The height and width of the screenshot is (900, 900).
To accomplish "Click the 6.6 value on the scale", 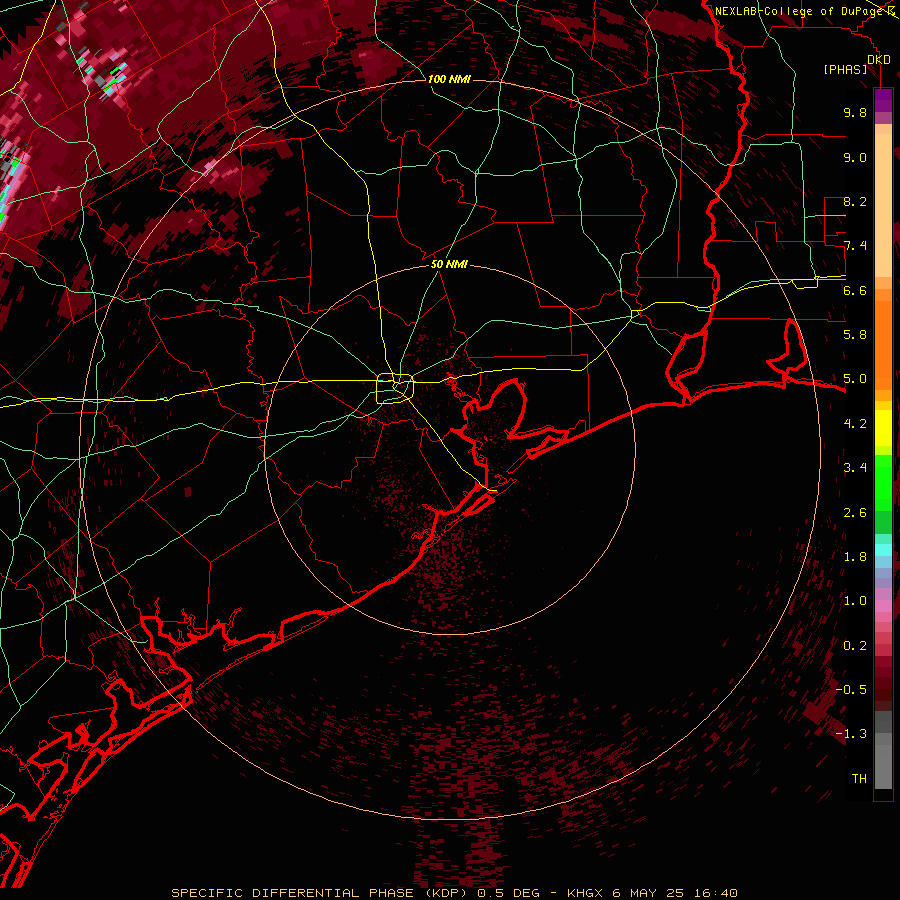I will (855, 290).
